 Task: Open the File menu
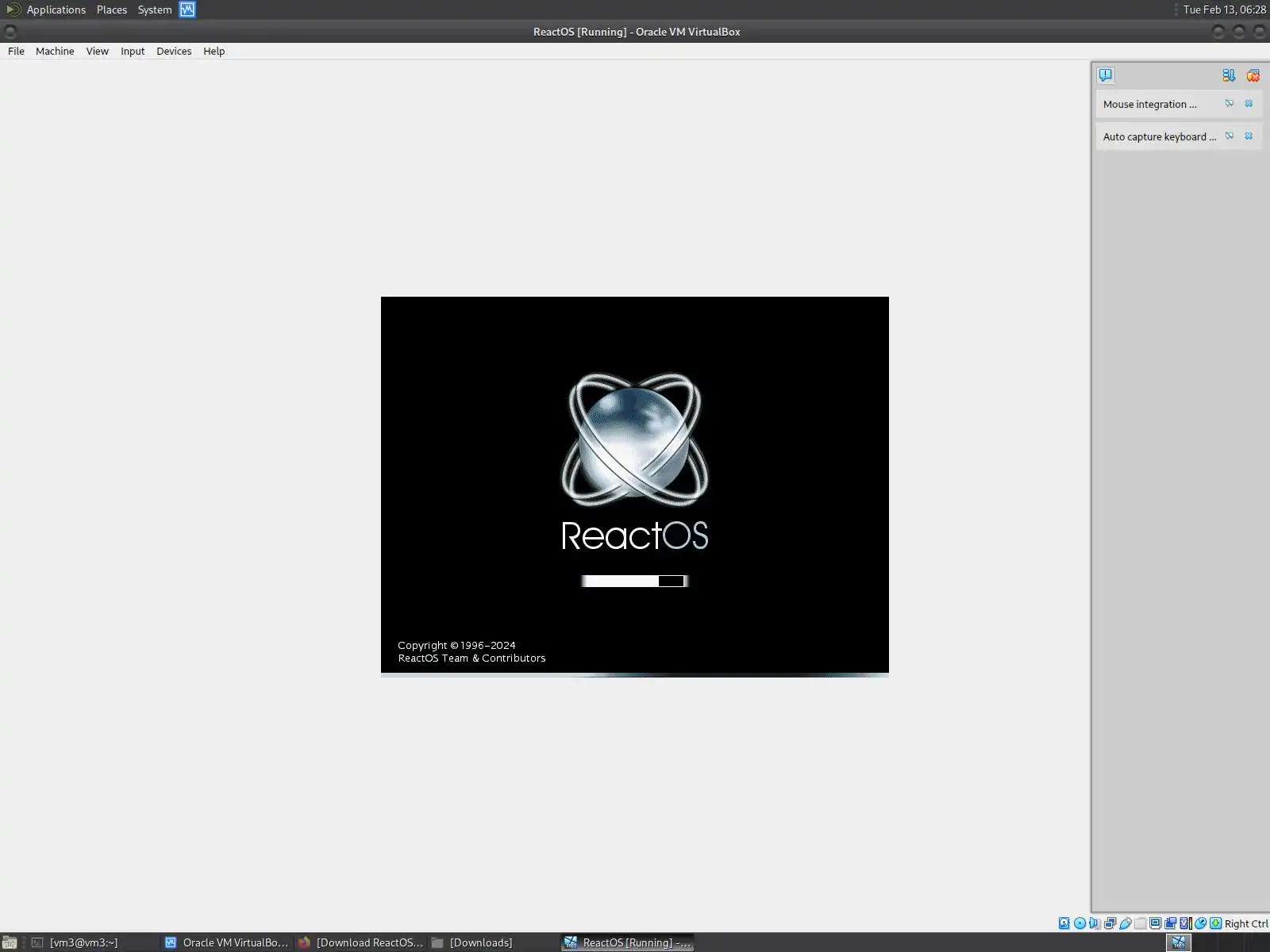[16, 51]
